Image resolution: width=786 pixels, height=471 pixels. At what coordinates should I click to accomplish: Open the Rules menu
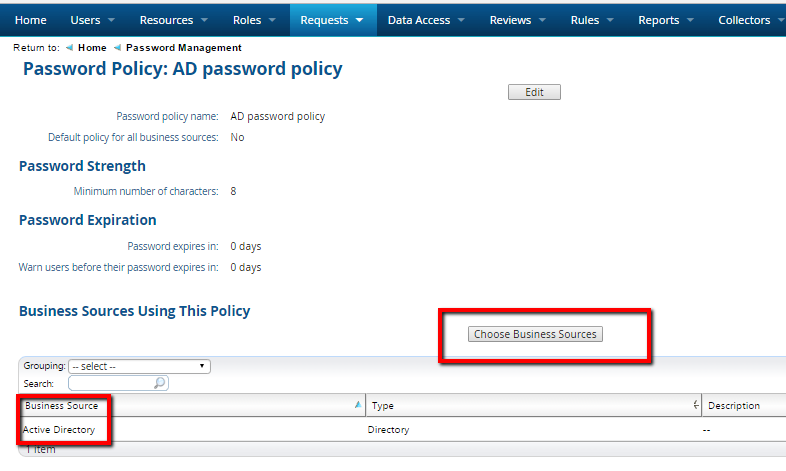593,20
